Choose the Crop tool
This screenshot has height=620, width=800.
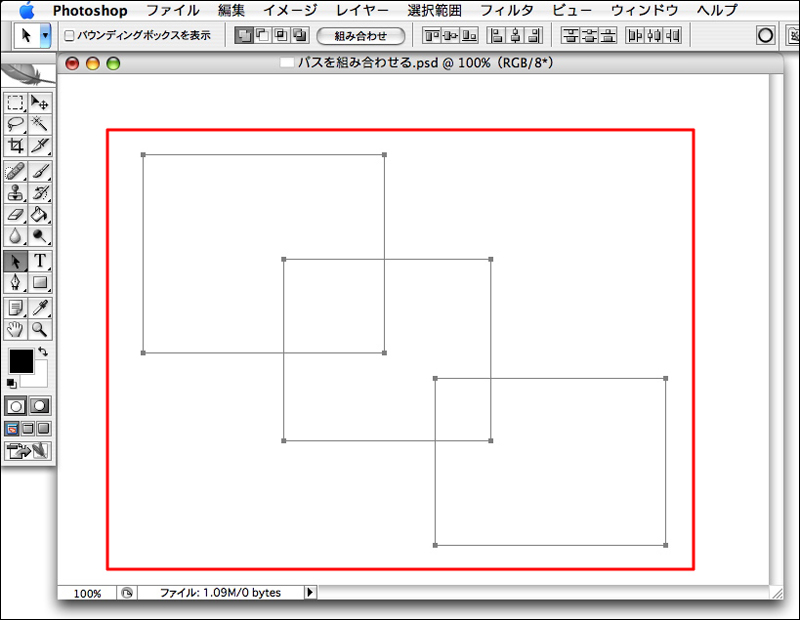(x=16, y=145)
